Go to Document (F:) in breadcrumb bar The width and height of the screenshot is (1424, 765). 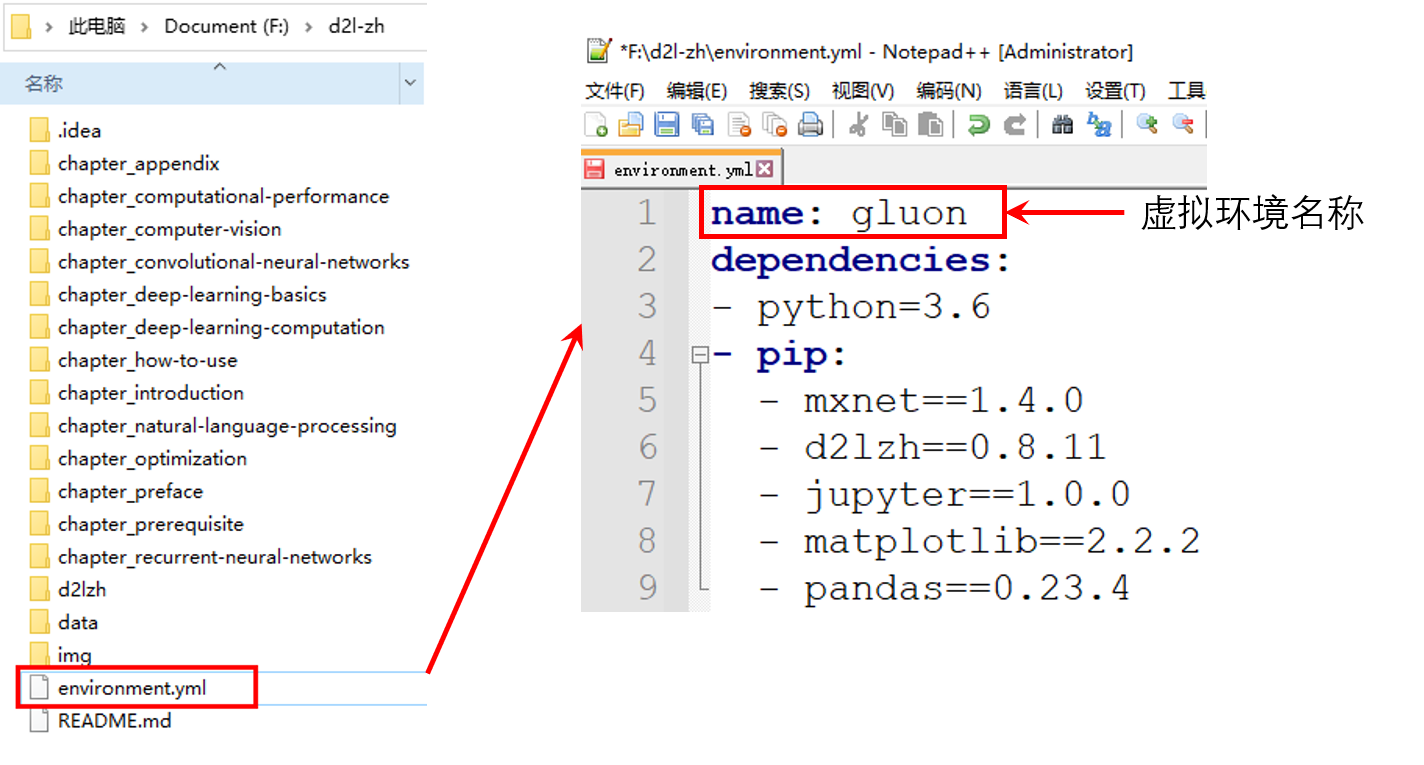pyautogui.click(x=226, y=26)
